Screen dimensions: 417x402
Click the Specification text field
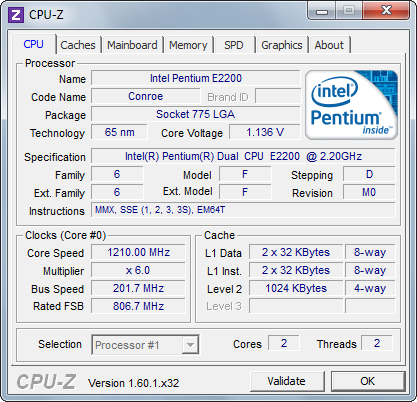[x=243, y=156]
